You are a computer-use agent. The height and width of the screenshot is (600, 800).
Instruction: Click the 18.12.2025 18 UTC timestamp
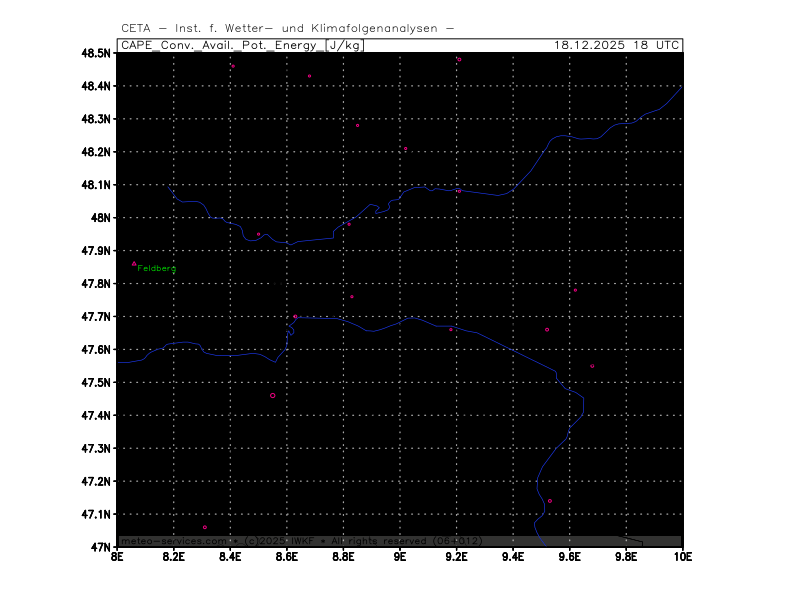click(617, 45)
